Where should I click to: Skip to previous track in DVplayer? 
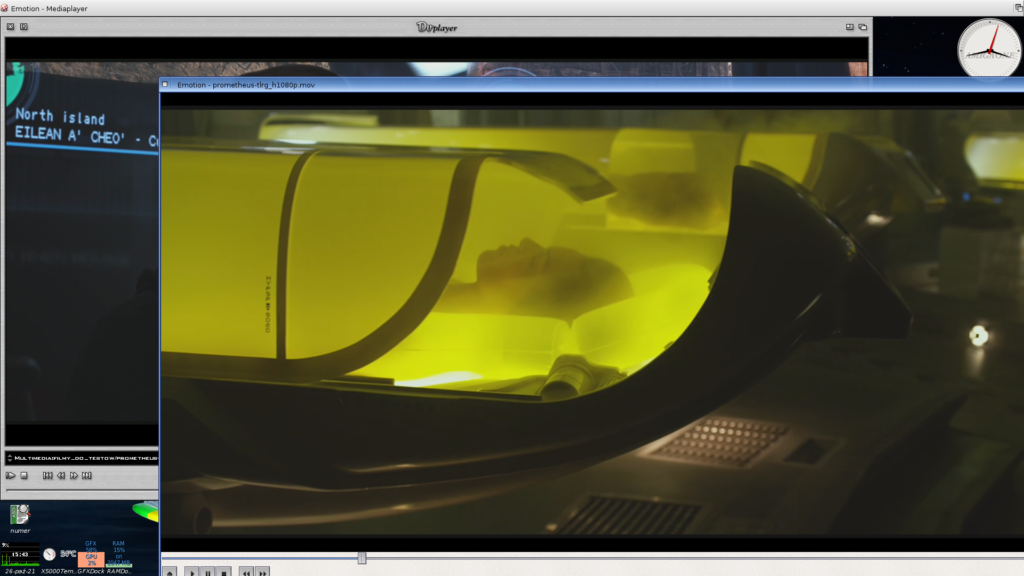pos(48,475)
